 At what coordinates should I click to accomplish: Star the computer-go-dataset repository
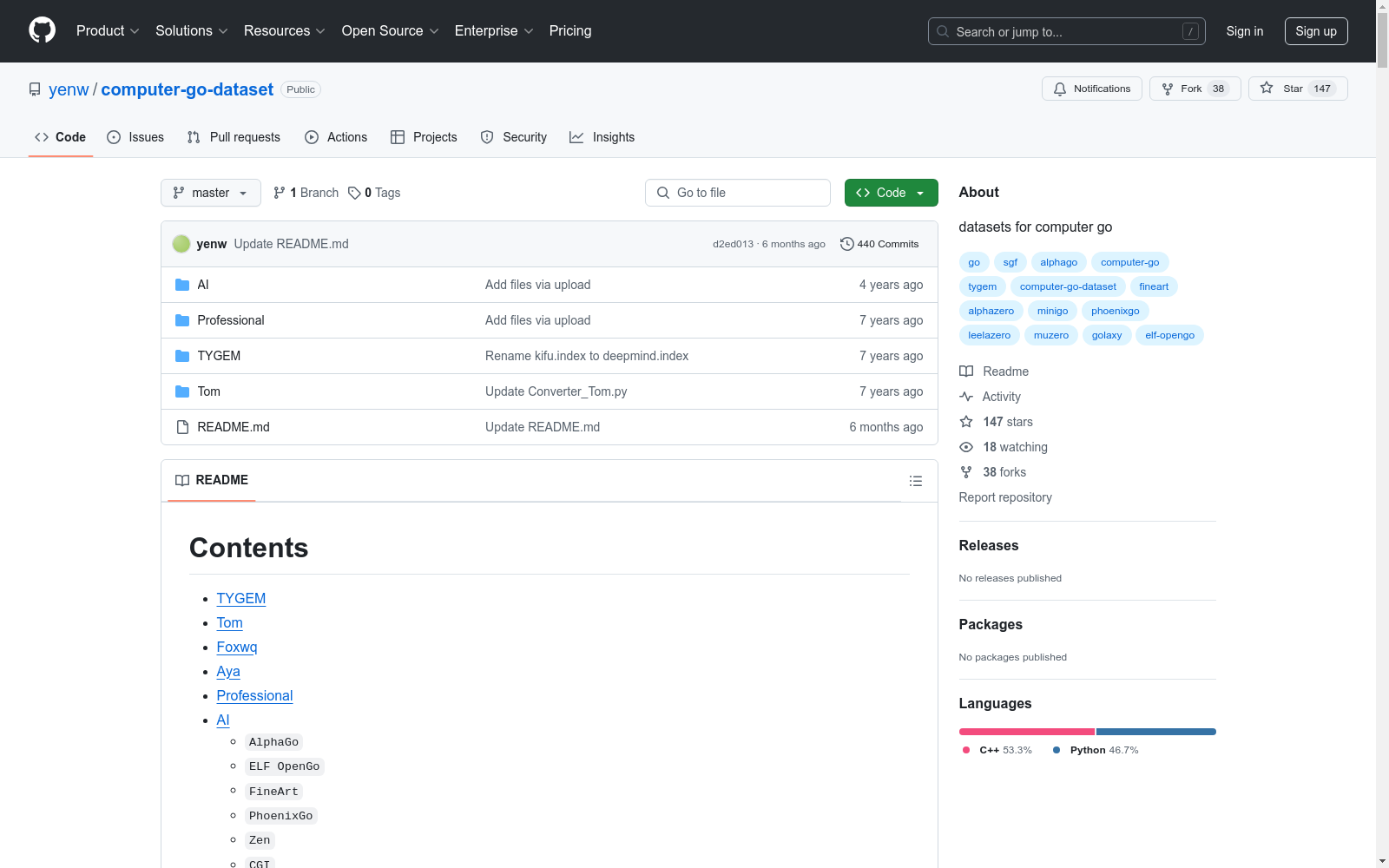tap(1297, 89)
